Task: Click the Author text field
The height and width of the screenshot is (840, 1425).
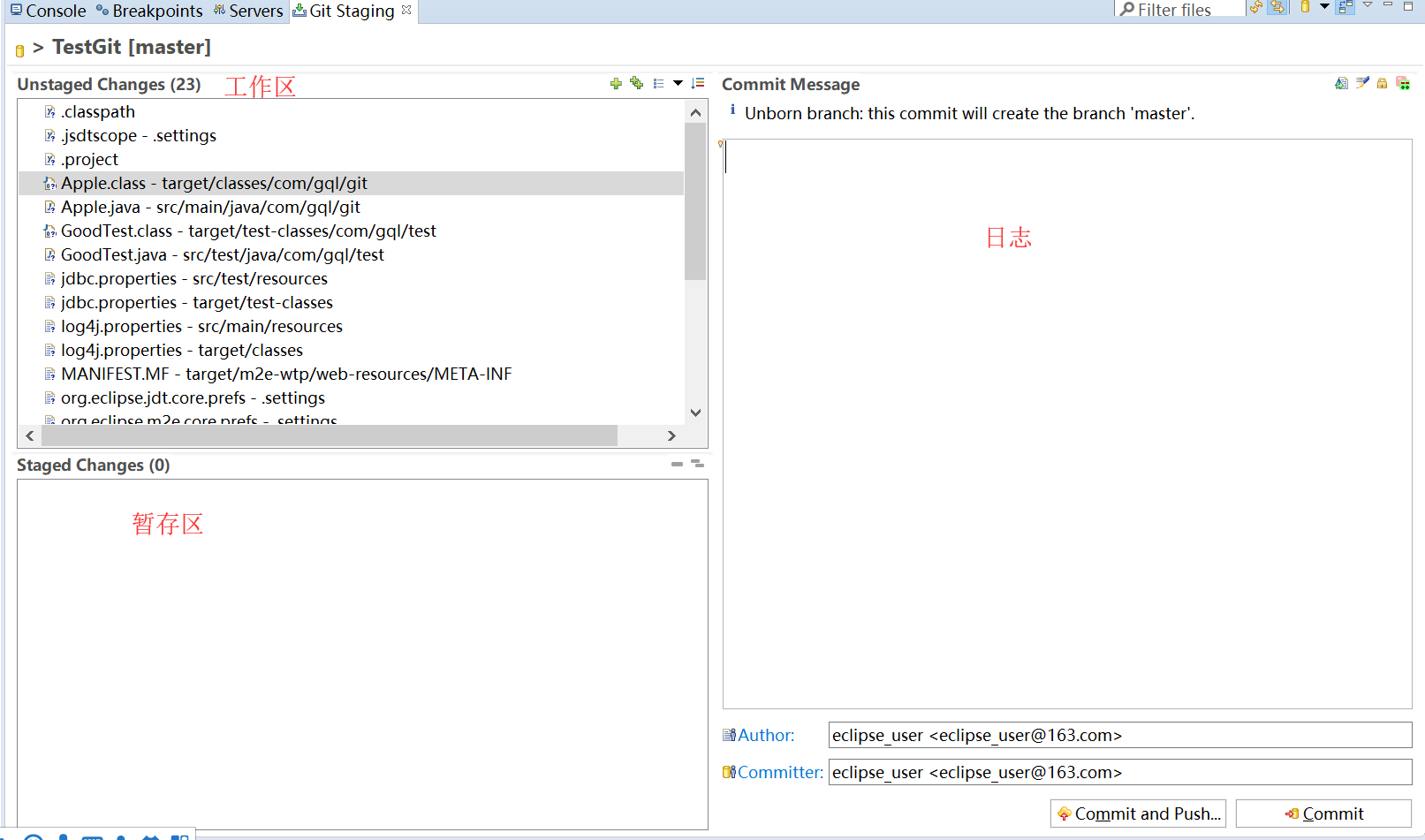Action: (1120, 735)
